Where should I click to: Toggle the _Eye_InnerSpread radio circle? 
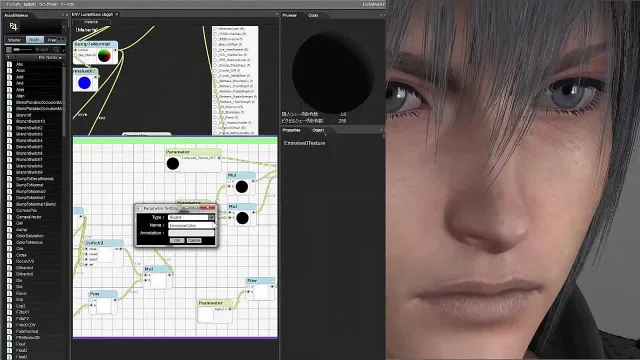215,50
